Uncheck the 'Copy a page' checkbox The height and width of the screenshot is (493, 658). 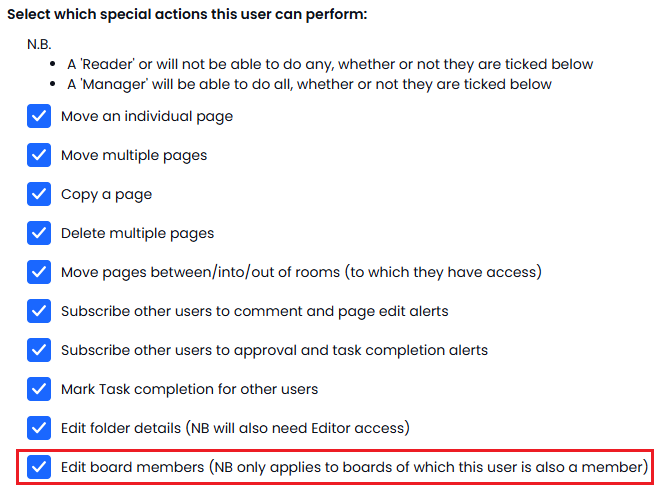(x=39, y=194)
